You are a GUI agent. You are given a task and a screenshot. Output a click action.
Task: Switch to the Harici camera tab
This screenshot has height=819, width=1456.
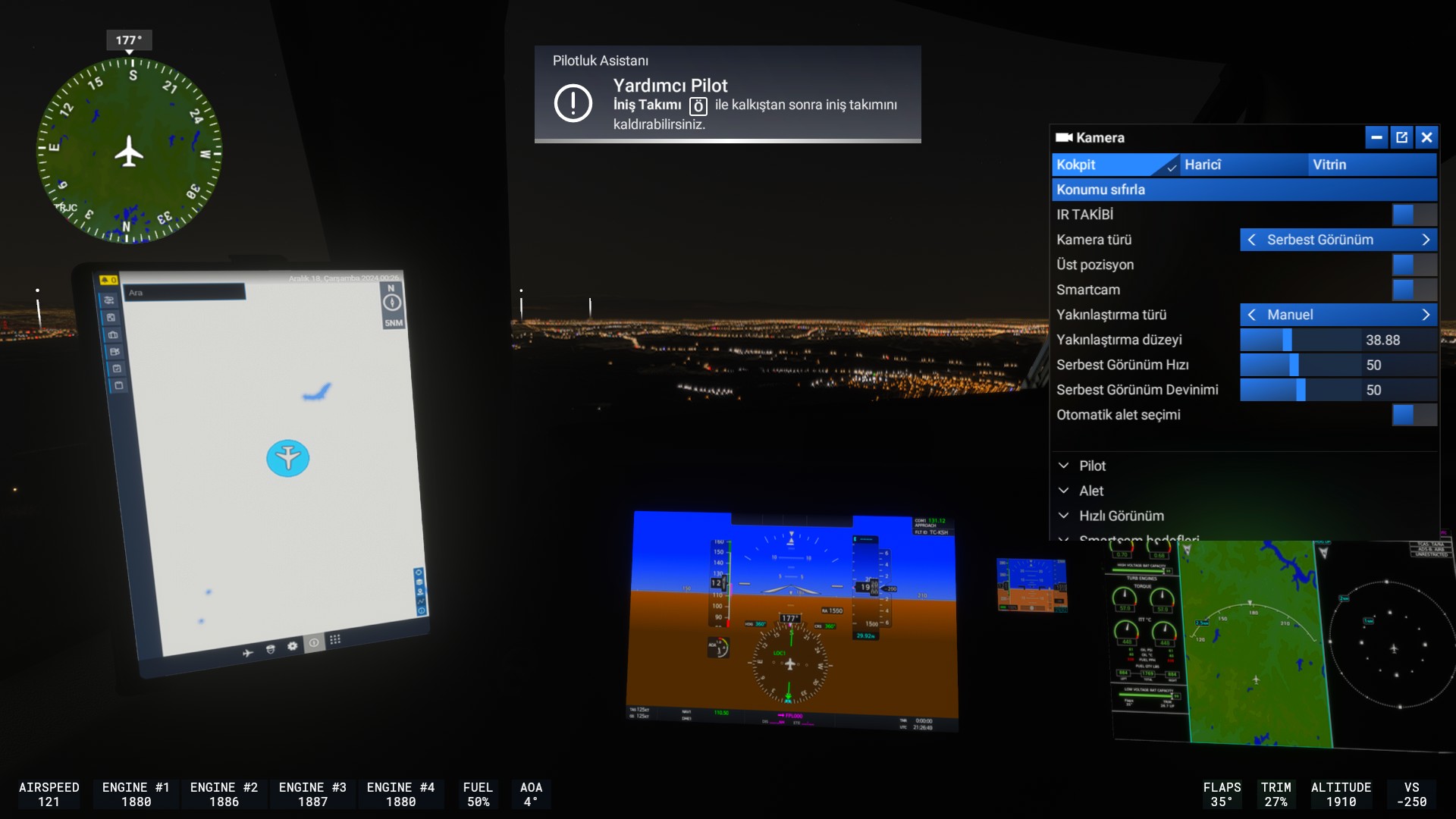1244,165
